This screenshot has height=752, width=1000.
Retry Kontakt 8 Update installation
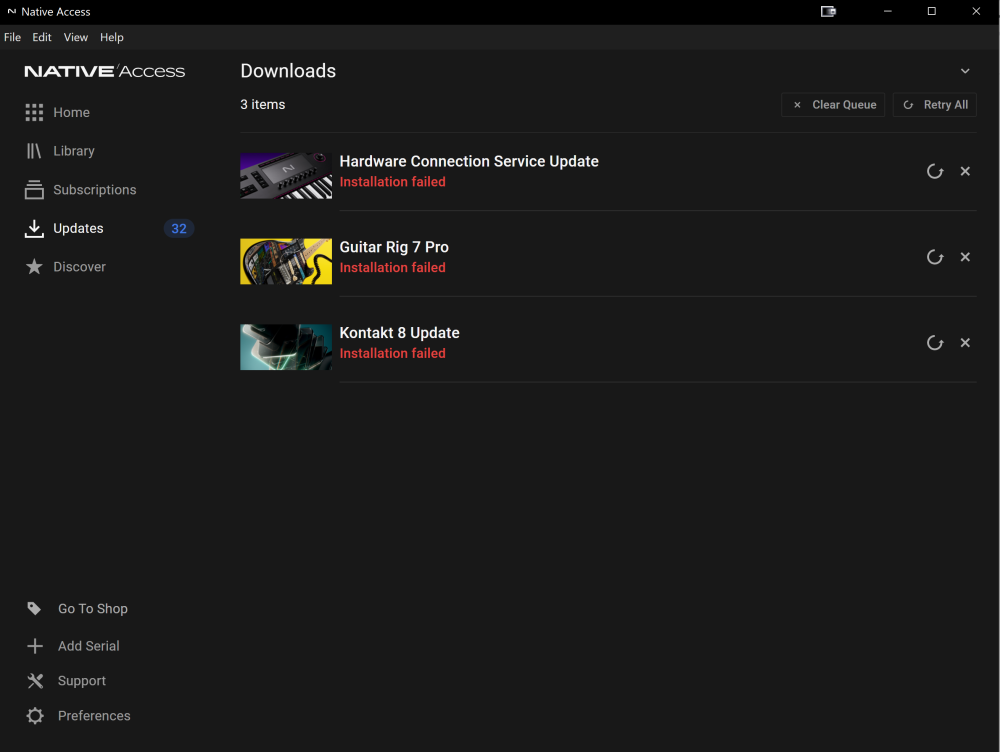(934, 343)
